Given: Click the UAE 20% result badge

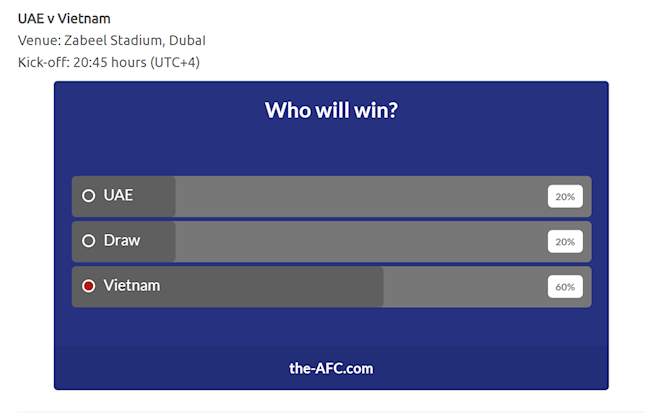Looking at the screenshot, I should (565, 197).
